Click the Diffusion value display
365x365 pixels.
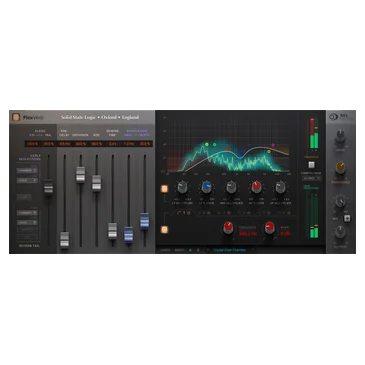pyautogui.click(x=80, y=144)
